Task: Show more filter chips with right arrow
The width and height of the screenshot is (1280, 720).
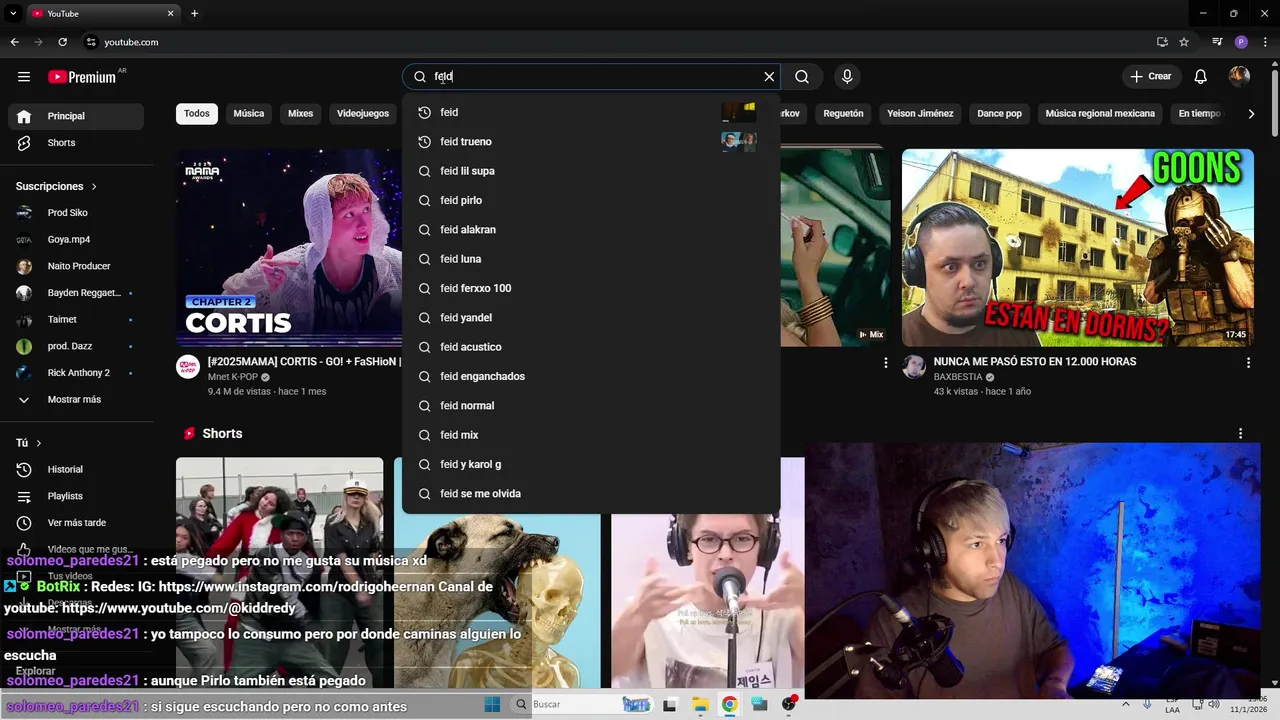Action: [x=1251, y=114]
